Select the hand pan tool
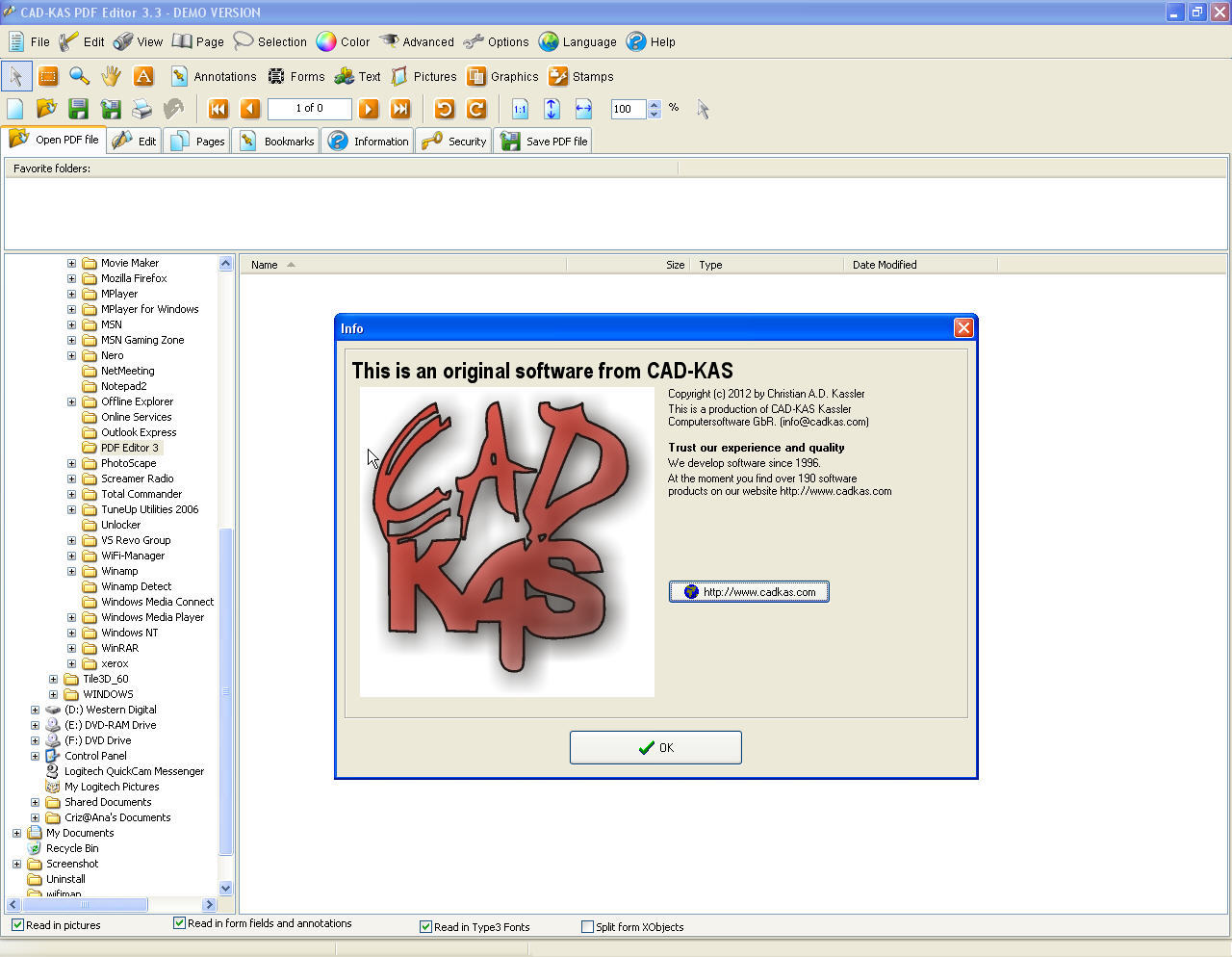 pyautogui.click(x=112, y=76)
